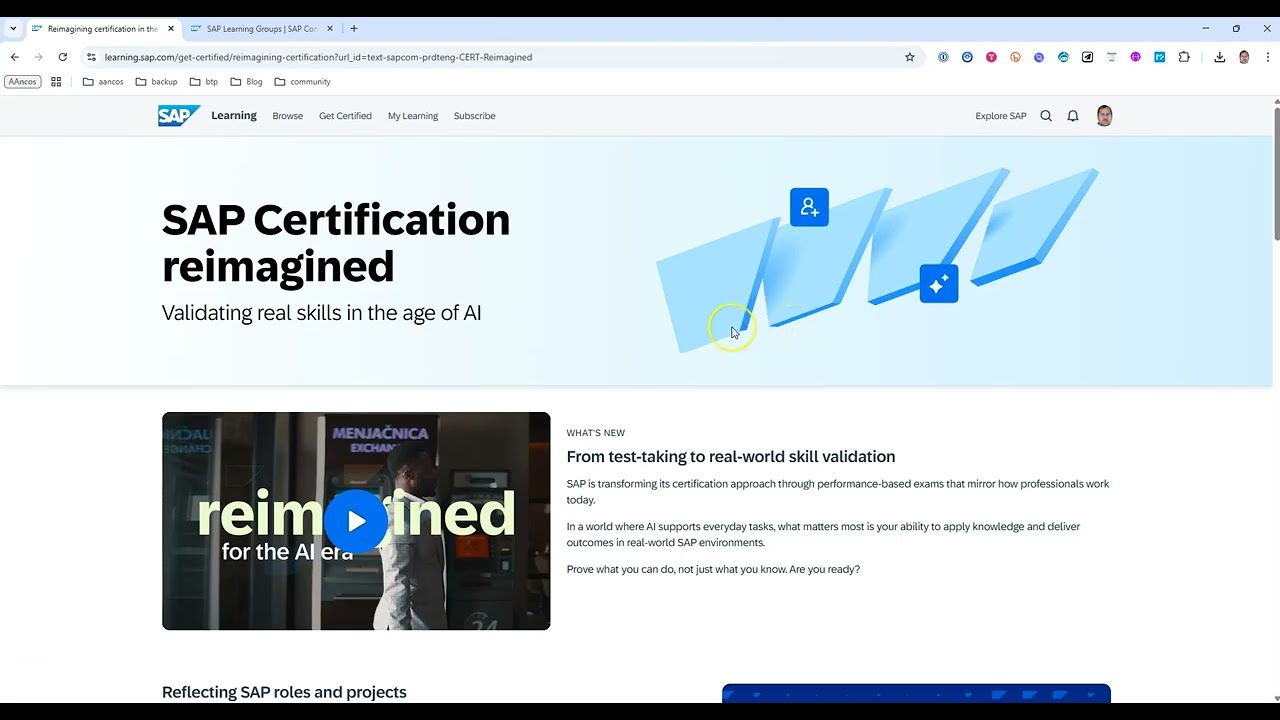The height and width of the screenshot is (720, 1280).
Task: Click the purple magnifier extension icon
Action: click(x=1039, y=57)
